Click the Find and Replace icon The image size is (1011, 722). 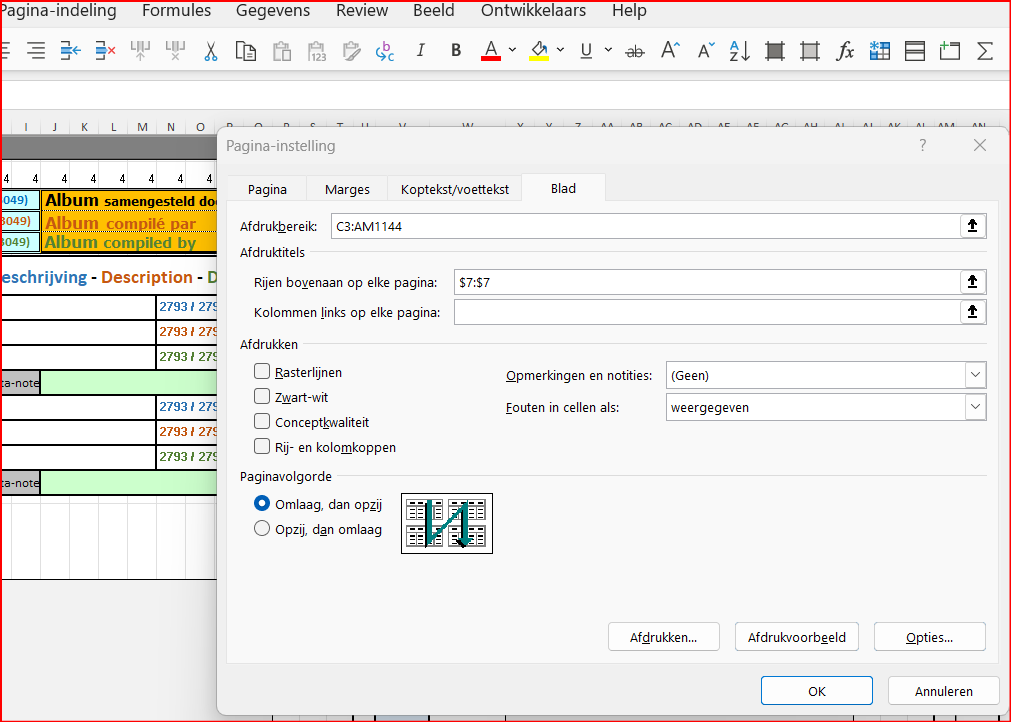pyautogui.click(x=385, y=51)
